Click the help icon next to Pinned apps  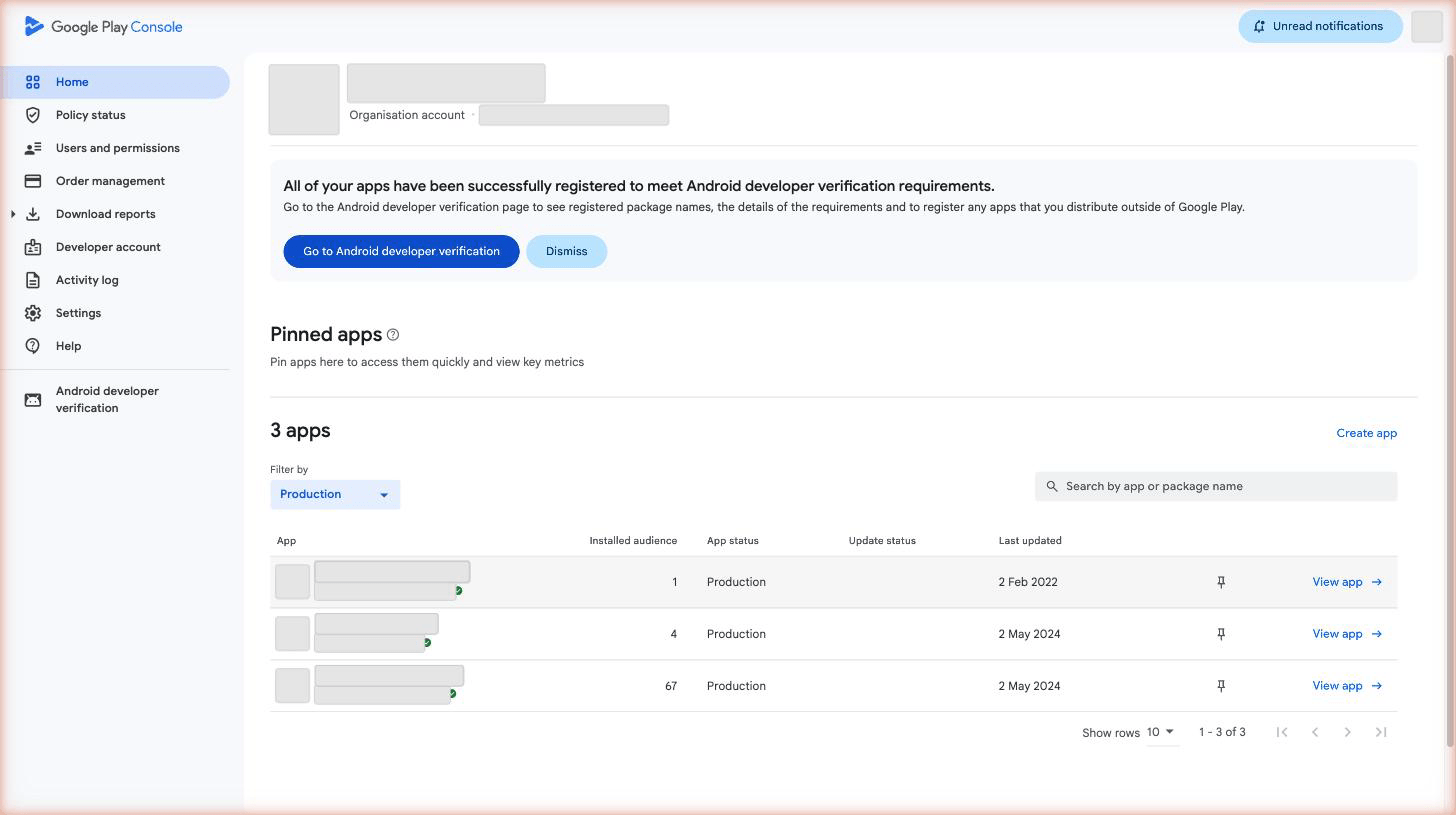point(392,335)
